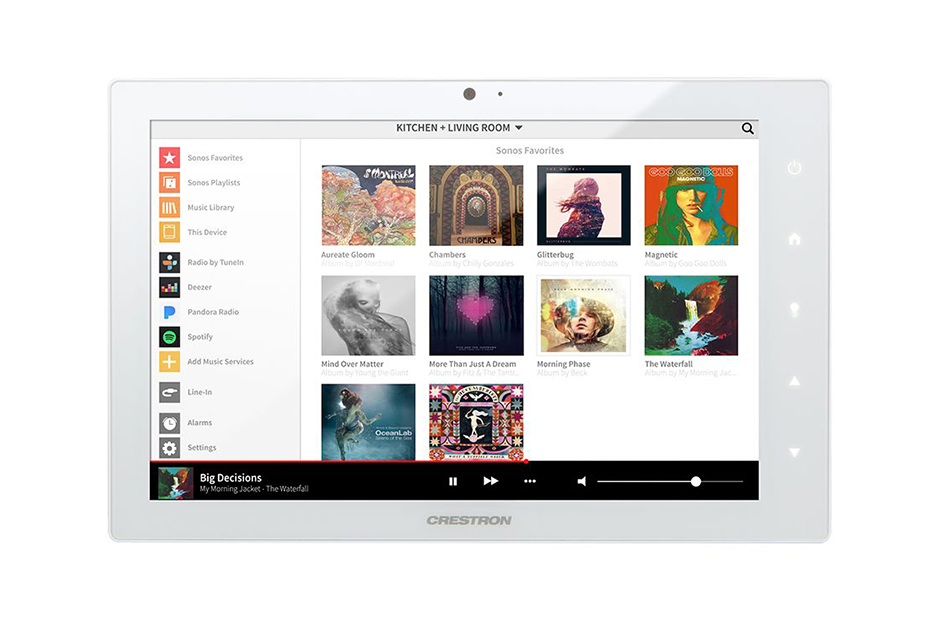
Task: Click 'My Morning Jacket - The Waterfall' subtitle
Action: tap(254, 489)
